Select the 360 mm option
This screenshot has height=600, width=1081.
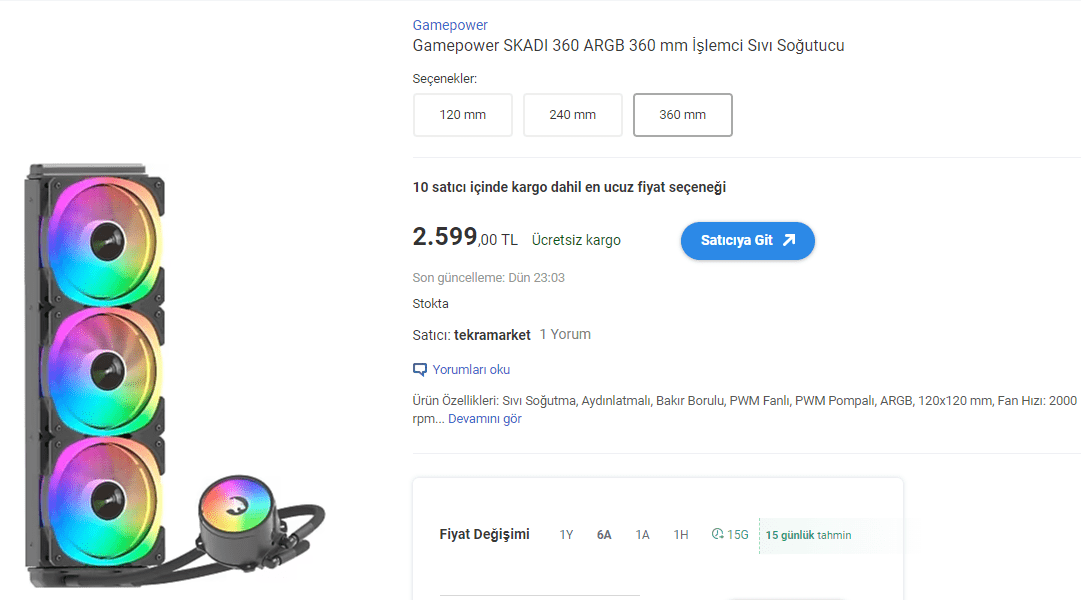pos(683,114)
